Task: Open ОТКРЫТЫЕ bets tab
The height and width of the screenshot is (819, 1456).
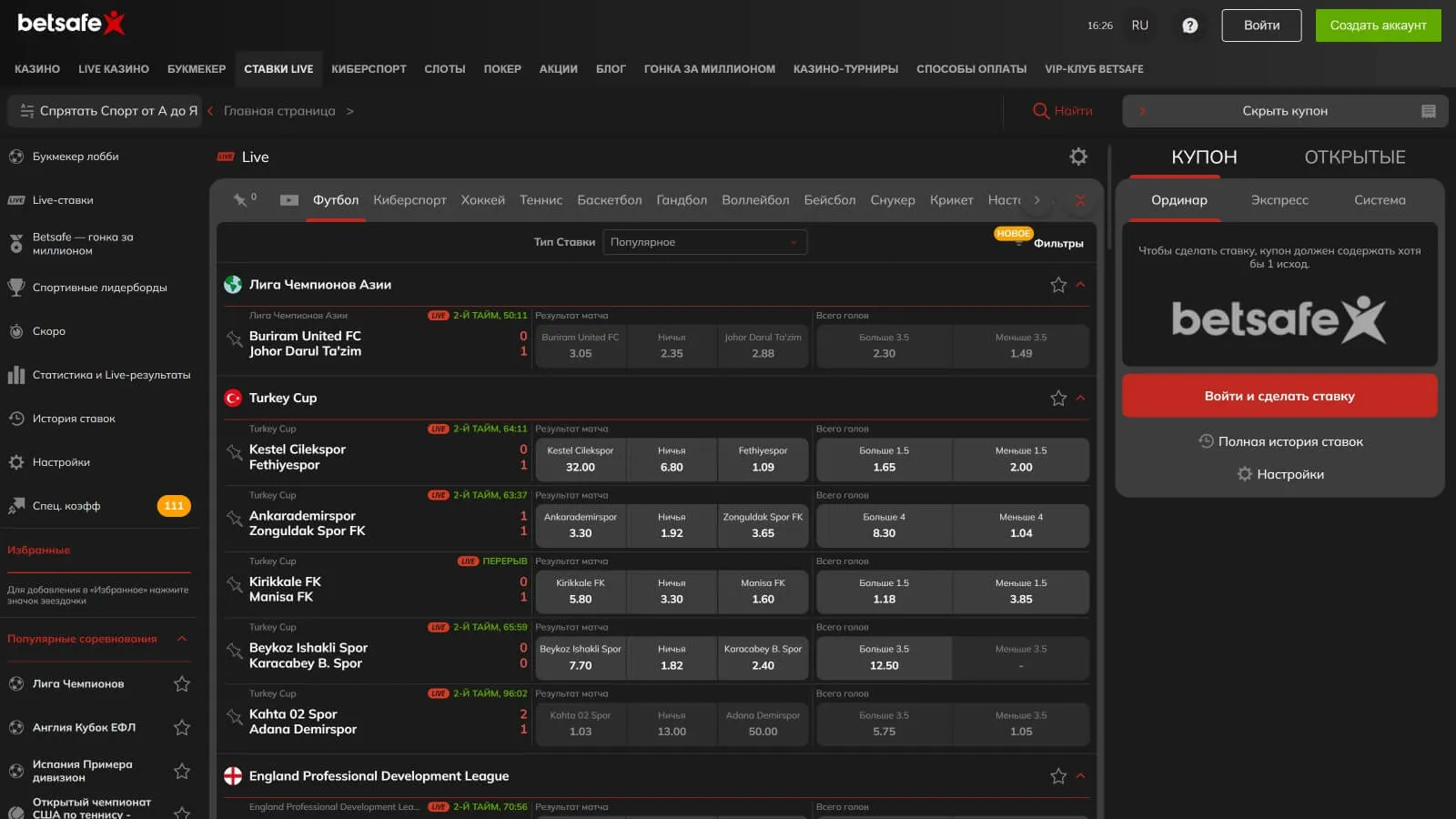Action: coord(1355,157)
